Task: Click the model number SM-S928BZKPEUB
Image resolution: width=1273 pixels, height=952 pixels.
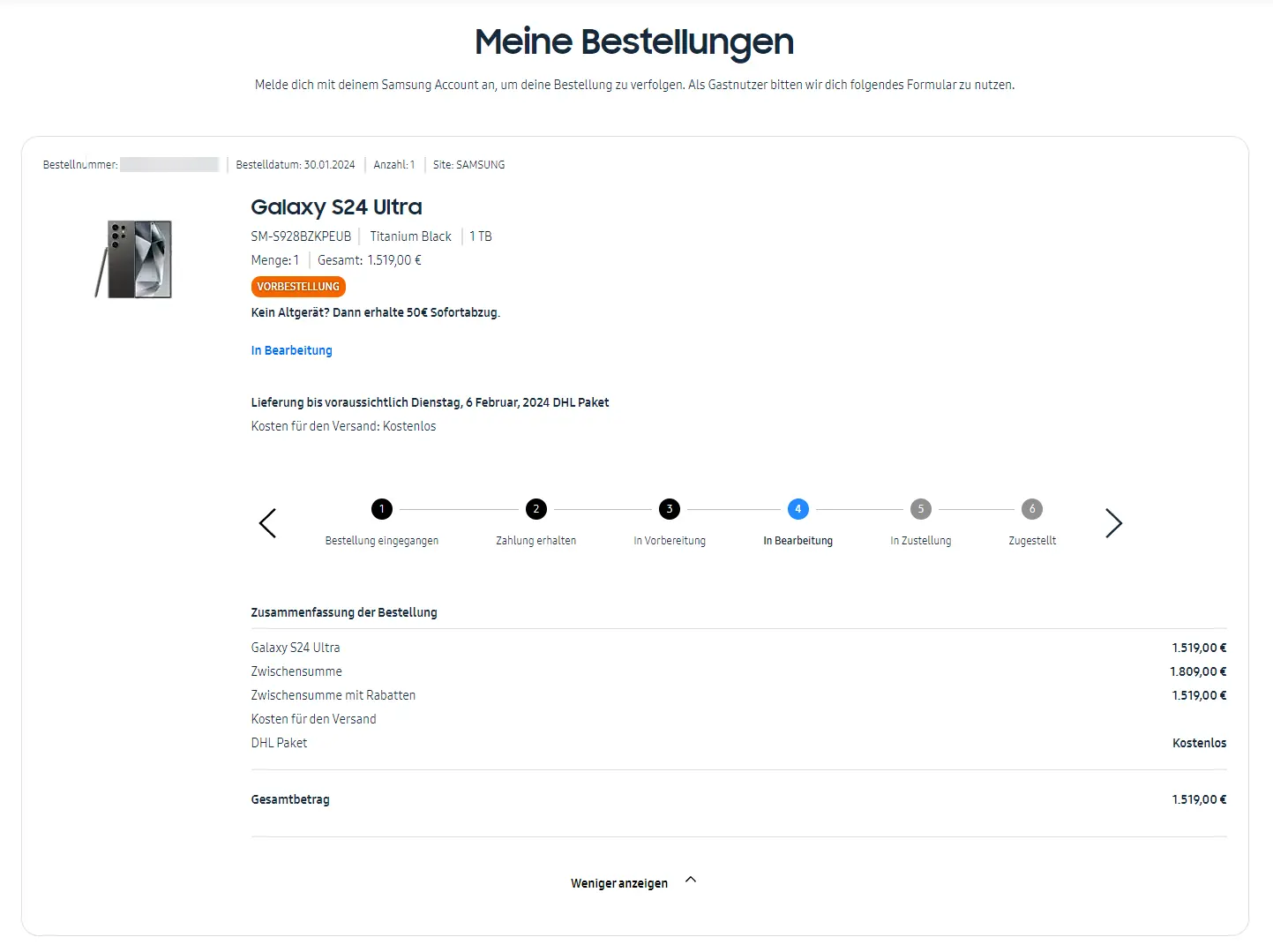Action: [x=301, y=236]
